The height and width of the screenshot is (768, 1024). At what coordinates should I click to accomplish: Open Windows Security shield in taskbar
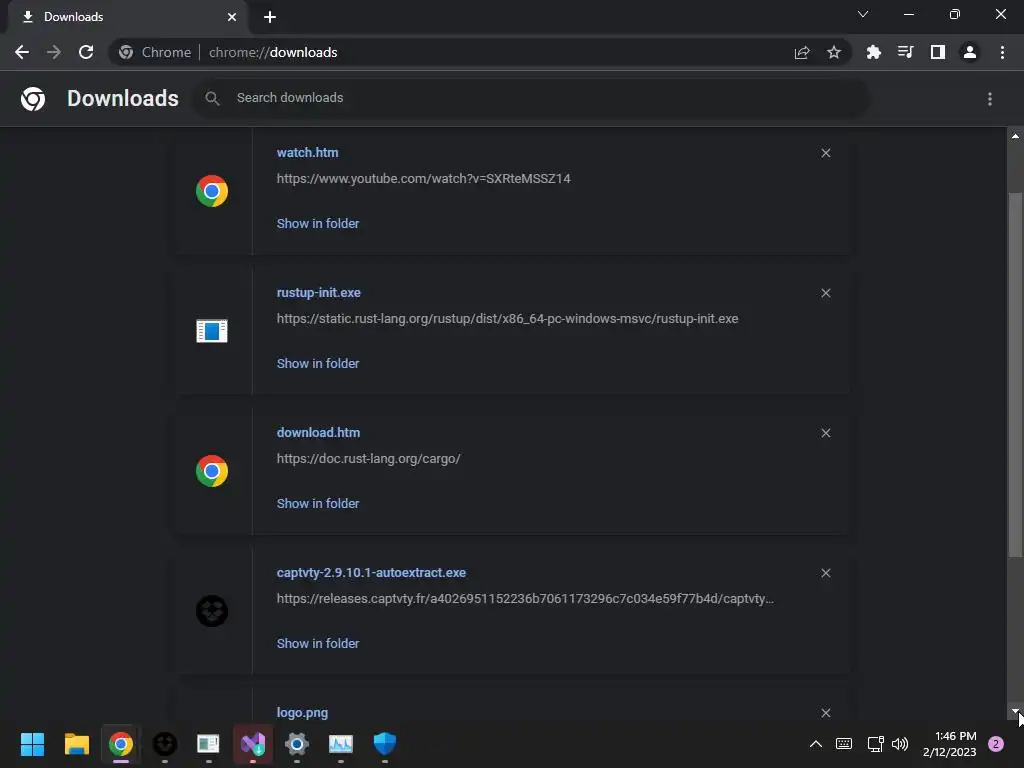385,744
